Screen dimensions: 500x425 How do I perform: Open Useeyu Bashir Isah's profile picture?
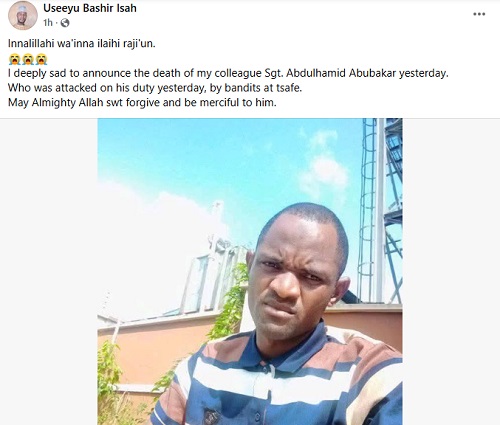(x=23, y=15)
